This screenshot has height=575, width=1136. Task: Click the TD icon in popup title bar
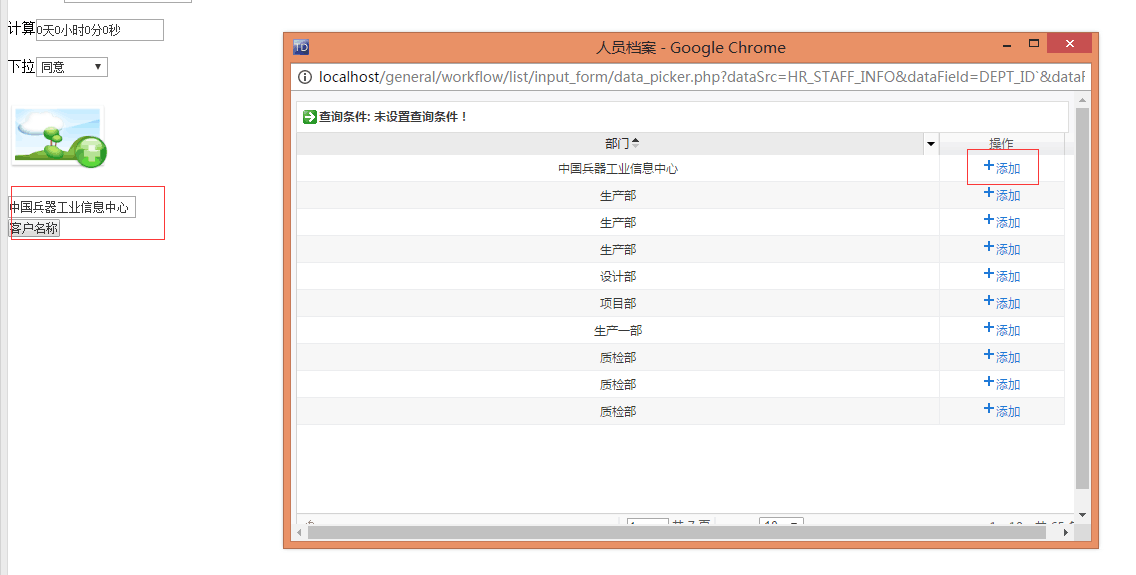[x=301, y=48]
